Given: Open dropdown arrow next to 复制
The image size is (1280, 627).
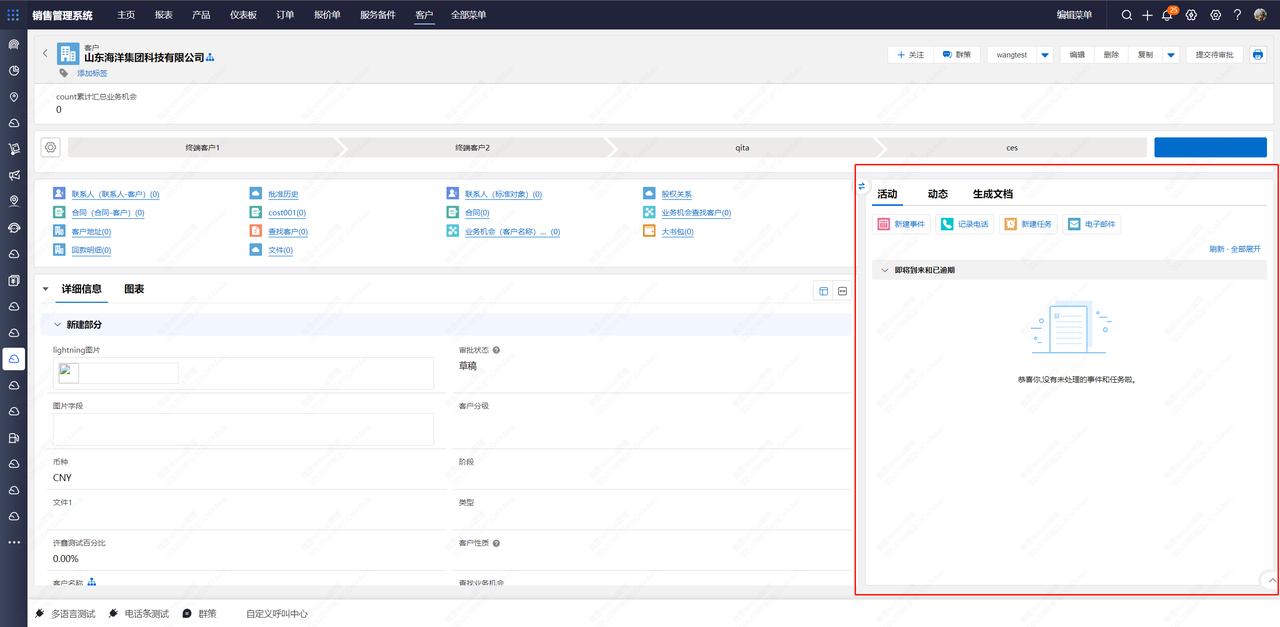Looking at the screenshot, I should [1171, 55].
